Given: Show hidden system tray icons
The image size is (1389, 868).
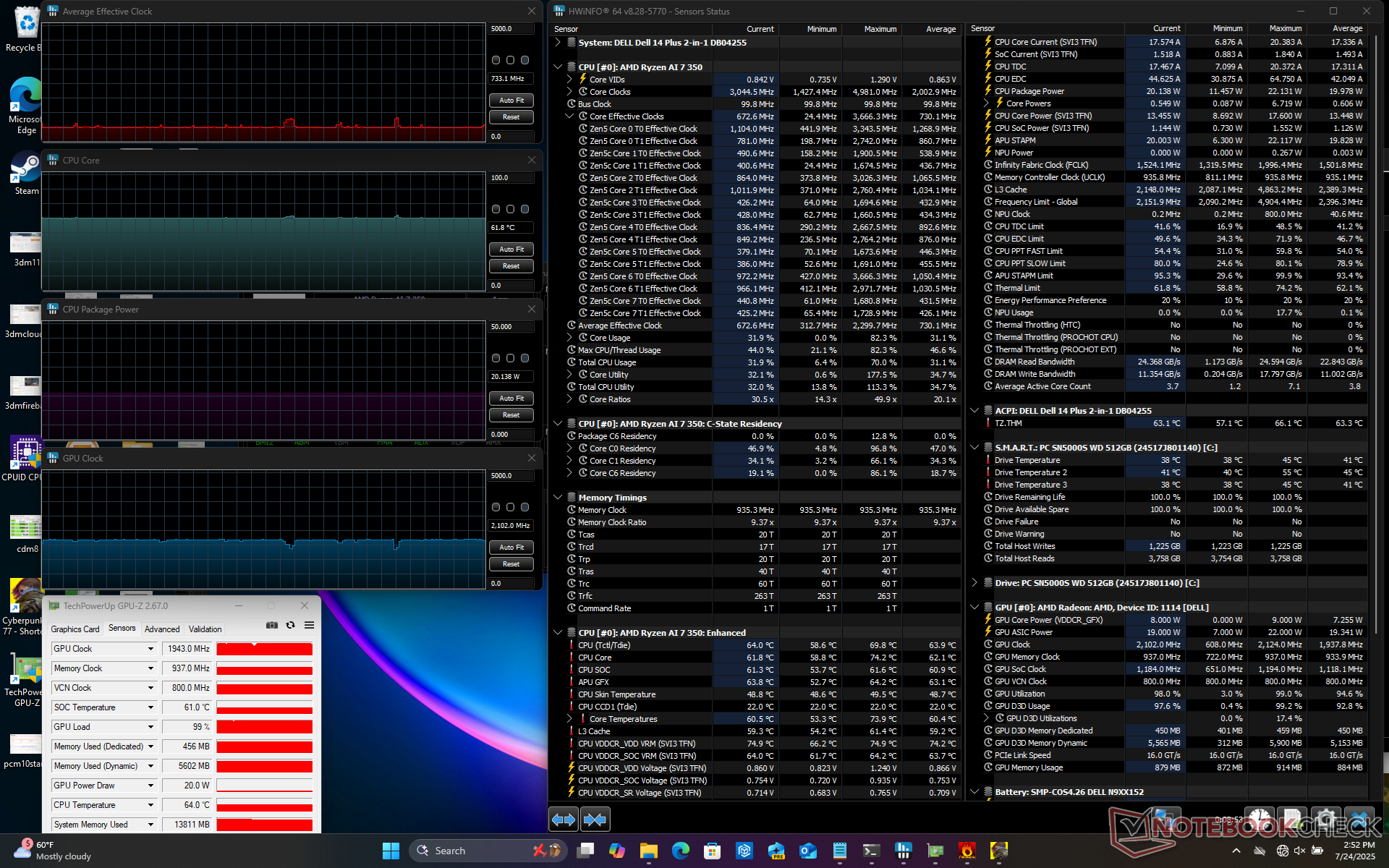Looking at the screenshot, I should click(1236, 851).
